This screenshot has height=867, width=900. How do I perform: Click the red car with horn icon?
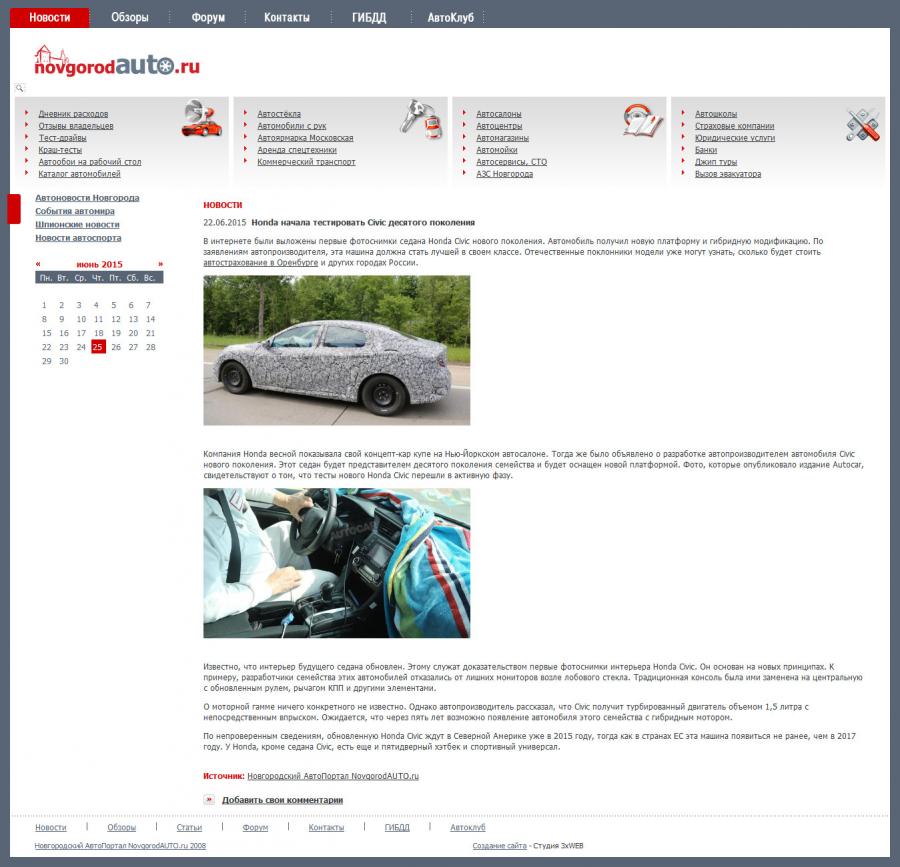tap(201, 118)
